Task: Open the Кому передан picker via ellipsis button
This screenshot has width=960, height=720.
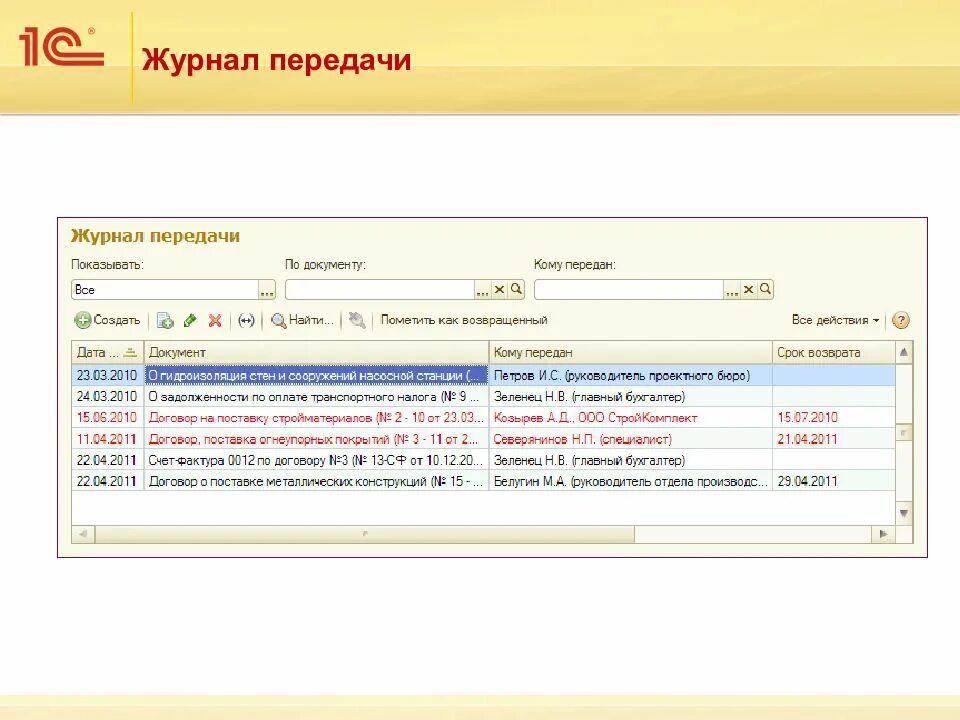Action: [x=731, y=288]
